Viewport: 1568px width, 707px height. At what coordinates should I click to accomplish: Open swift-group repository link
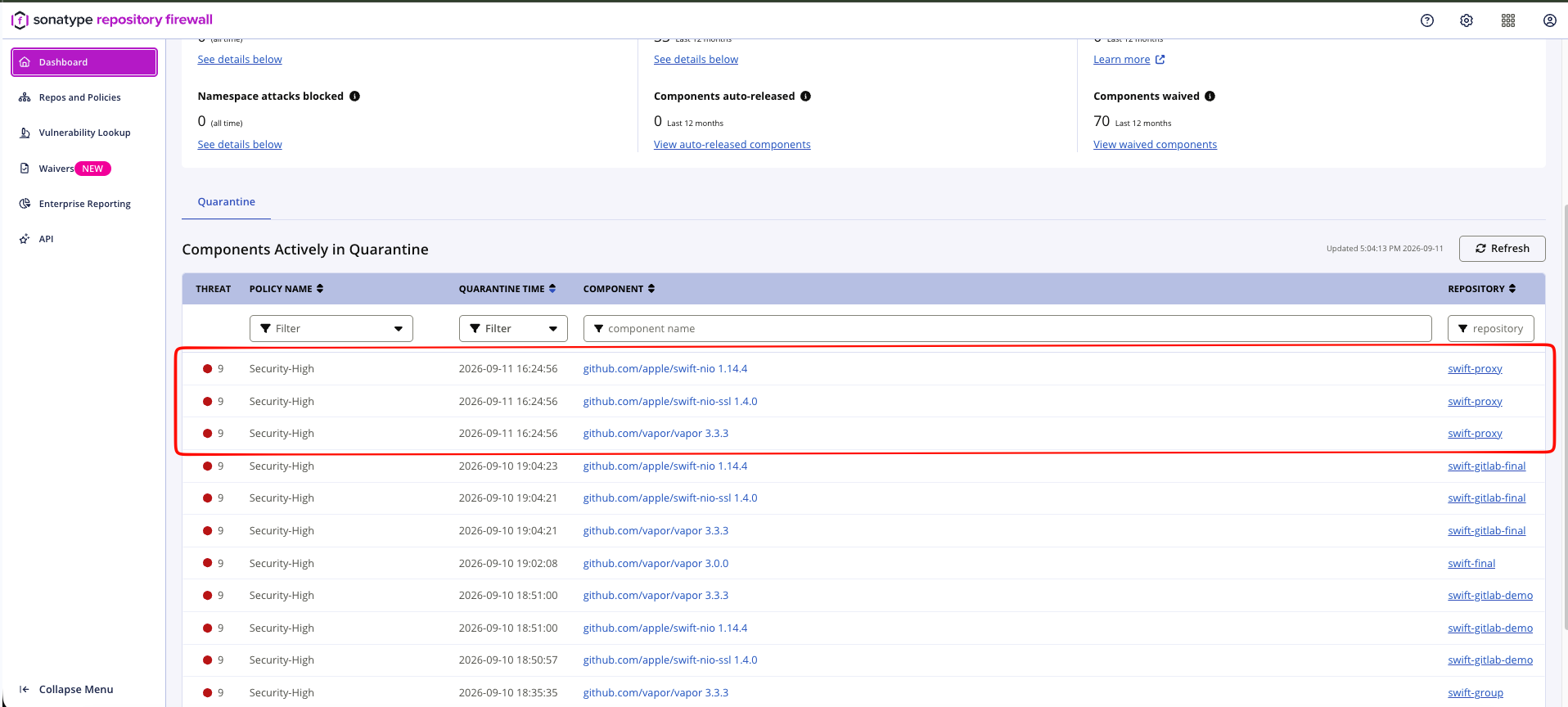pos(1476,693)
